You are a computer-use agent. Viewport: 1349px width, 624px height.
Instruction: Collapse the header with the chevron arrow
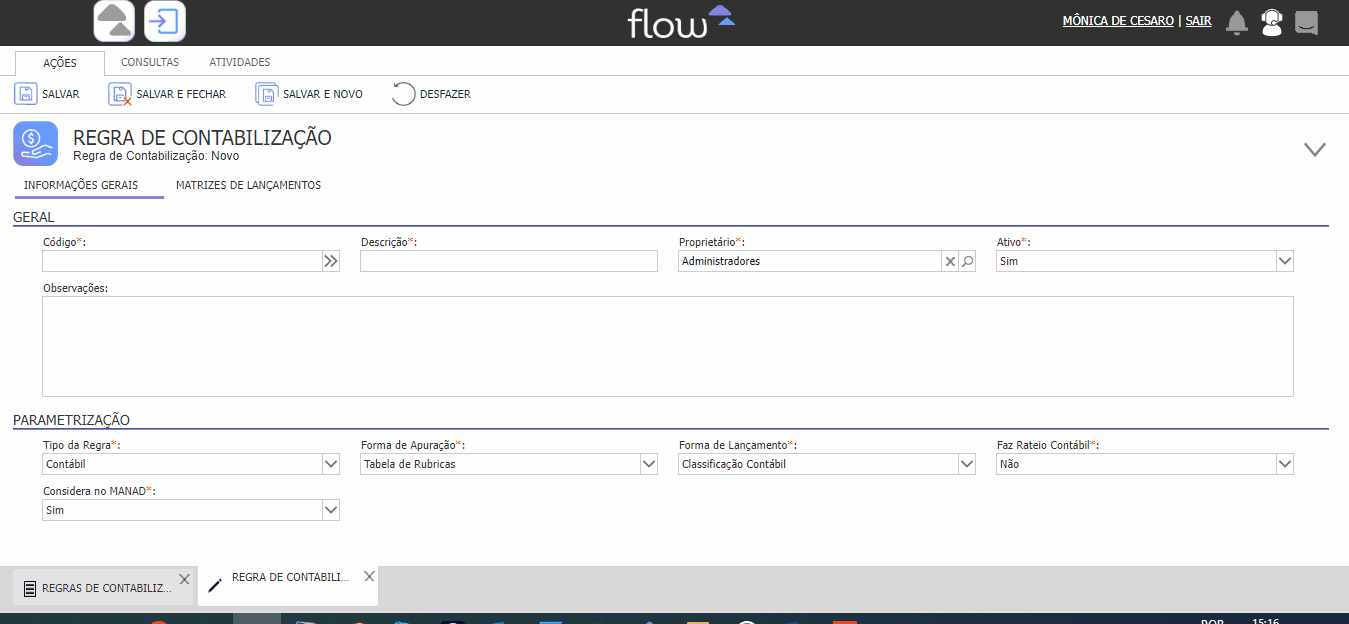click(x=1315, y=149)
